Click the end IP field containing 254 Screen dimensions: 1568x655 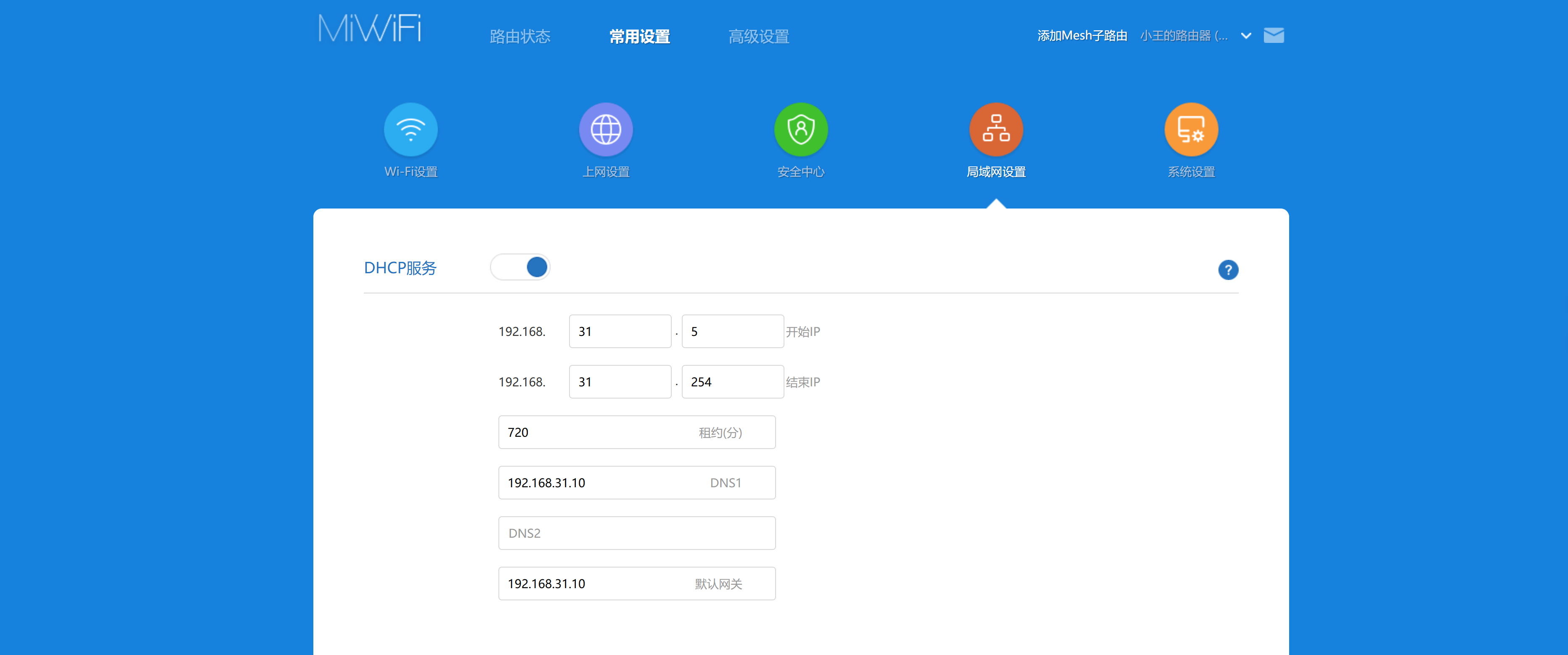[732, 382]
